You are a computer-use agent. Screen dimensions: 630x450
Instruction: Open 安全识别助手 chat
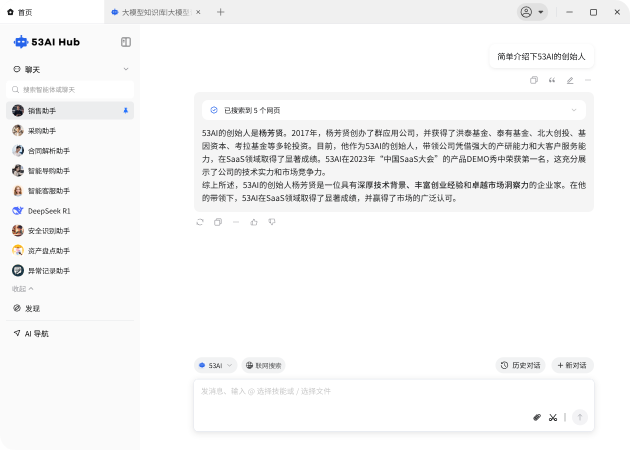(x=70, y=231)
